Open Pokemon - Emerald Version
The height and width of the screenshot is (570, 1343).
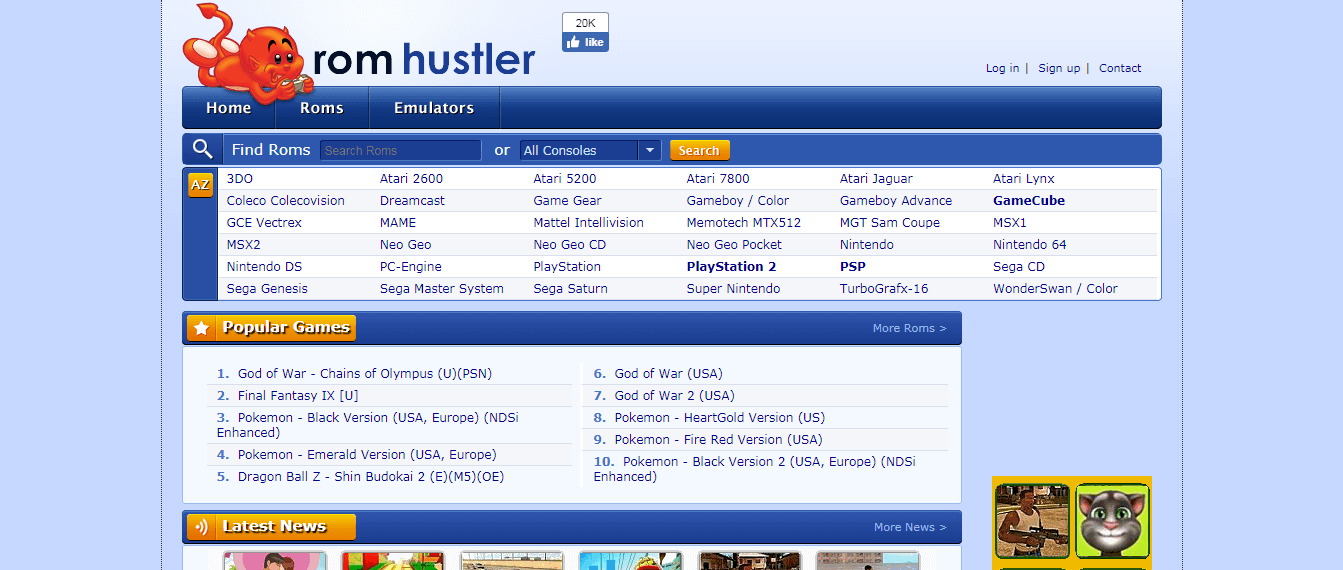pyautogui.click(x=367, y=455)
